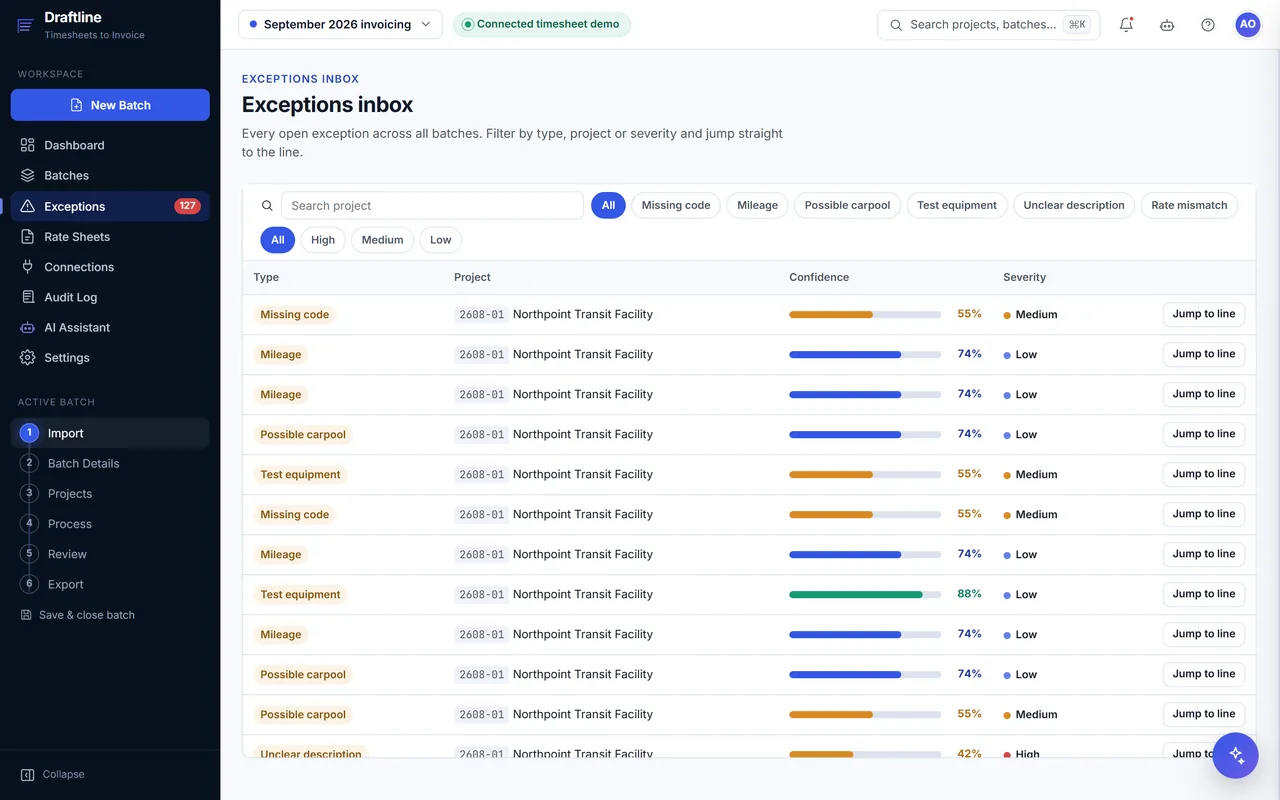Click the Search project input field

pos(432,205)
